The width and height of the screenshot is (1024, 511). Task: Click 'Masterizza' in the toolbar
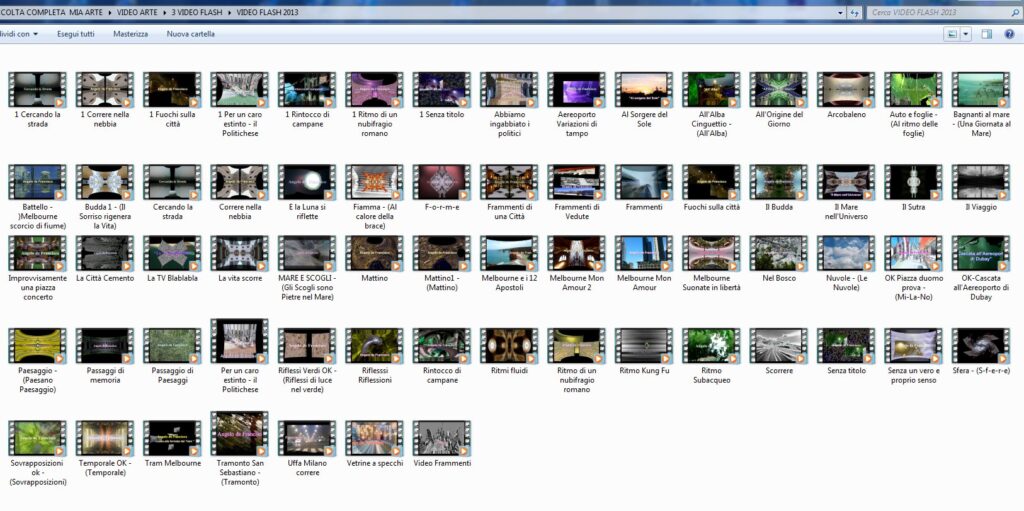coord(130,34)
